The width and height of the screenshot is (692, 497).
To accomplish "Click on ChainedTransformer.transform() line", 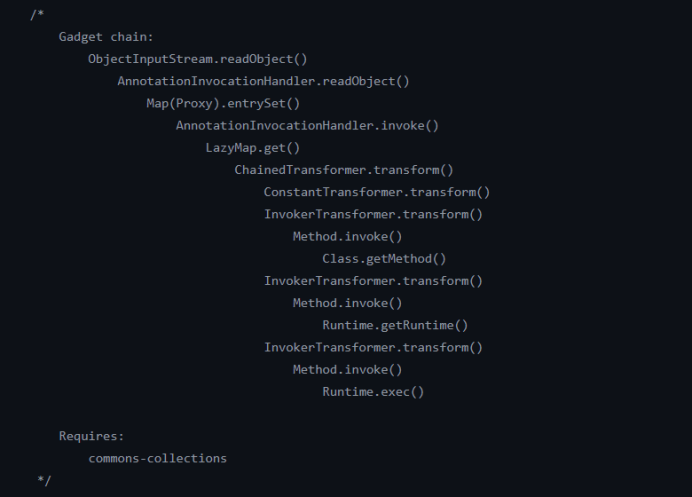I will click(x=344, y=170).
